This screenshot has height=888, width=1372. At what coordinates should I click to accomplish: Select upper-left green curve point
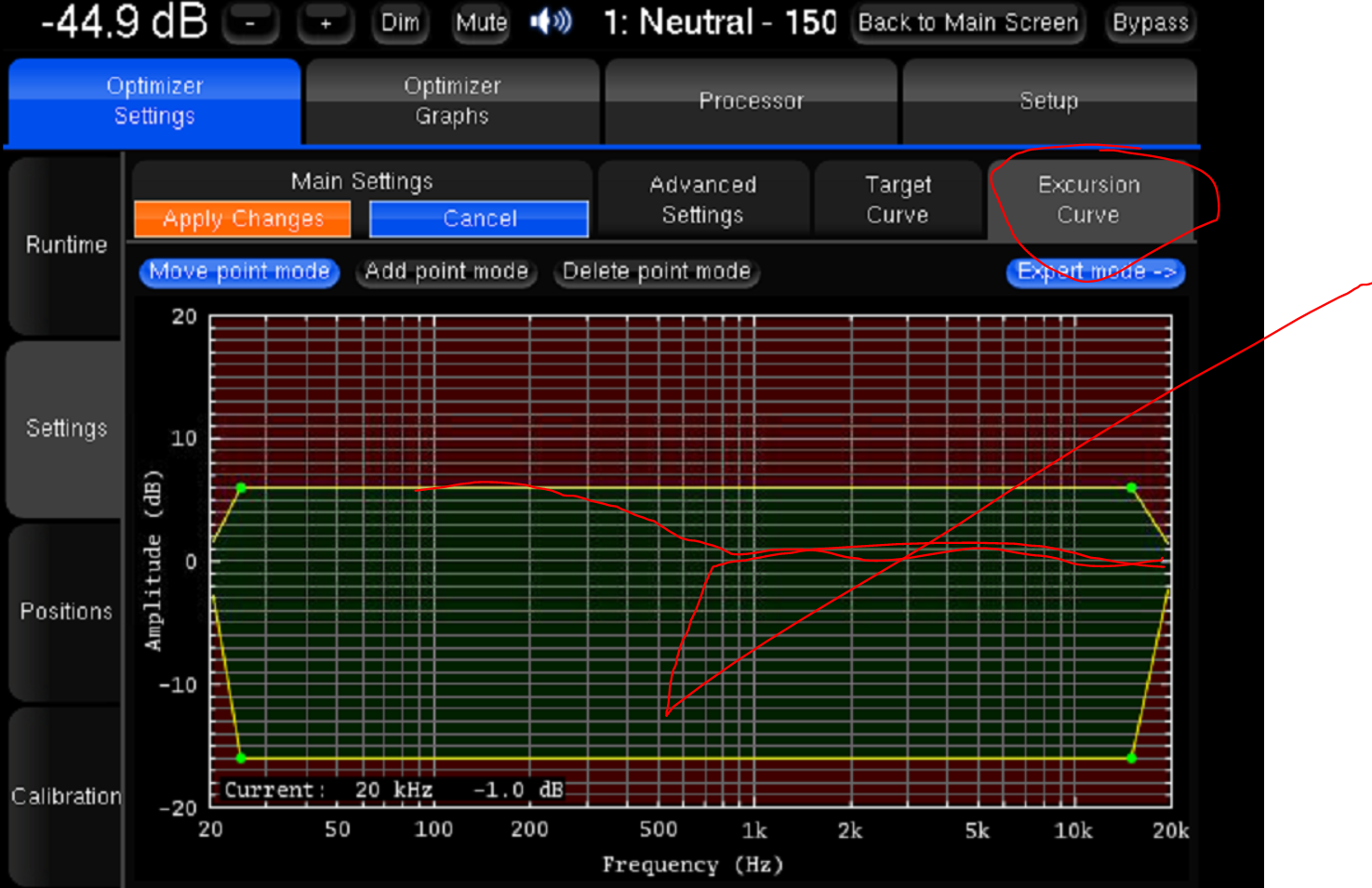[x=241, y=487]
